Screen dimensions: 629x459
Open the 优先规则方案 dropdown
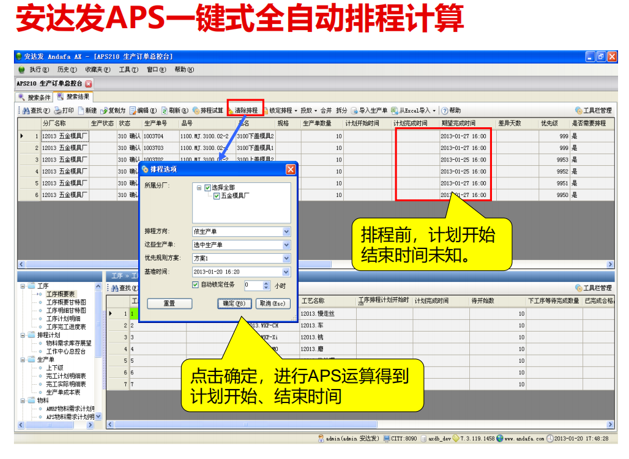[285, 258]
